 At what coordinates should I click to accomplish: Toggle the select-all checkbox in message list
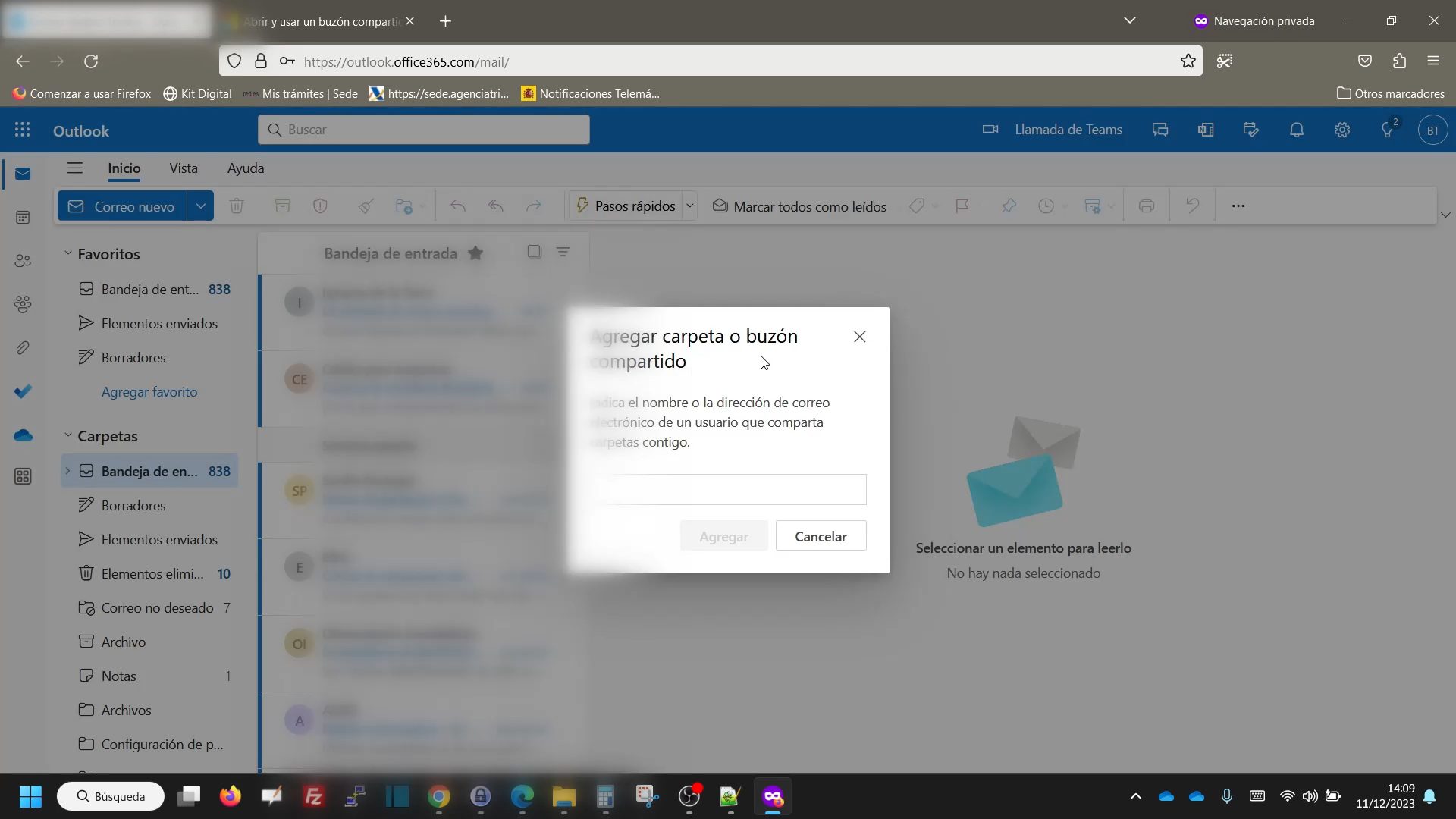(x=534, y=252)
